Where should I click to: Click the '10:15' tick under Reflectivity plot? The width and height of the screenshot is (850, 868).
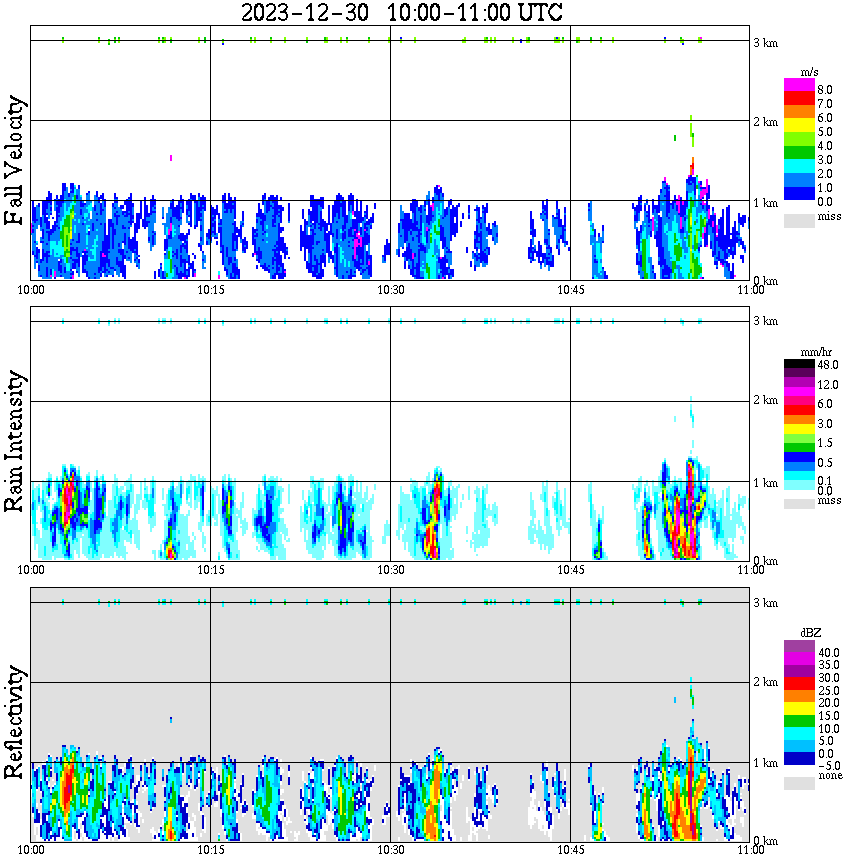pos(211,850)
